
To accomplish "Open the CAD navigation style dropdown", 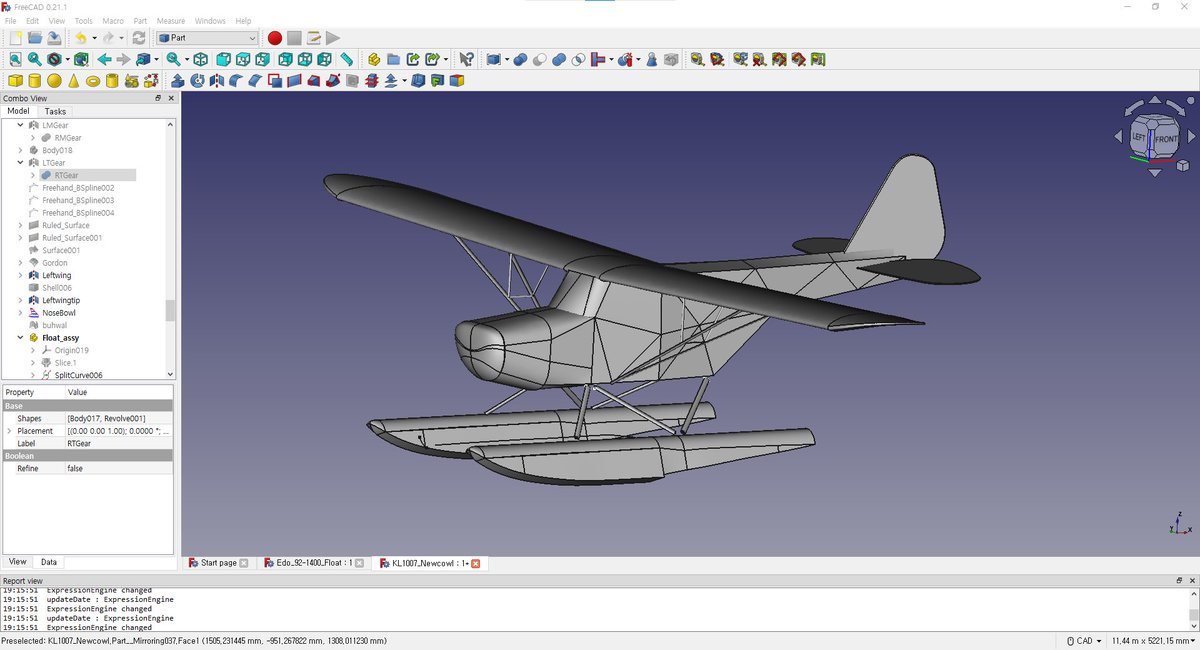I will coord(1084,641).
